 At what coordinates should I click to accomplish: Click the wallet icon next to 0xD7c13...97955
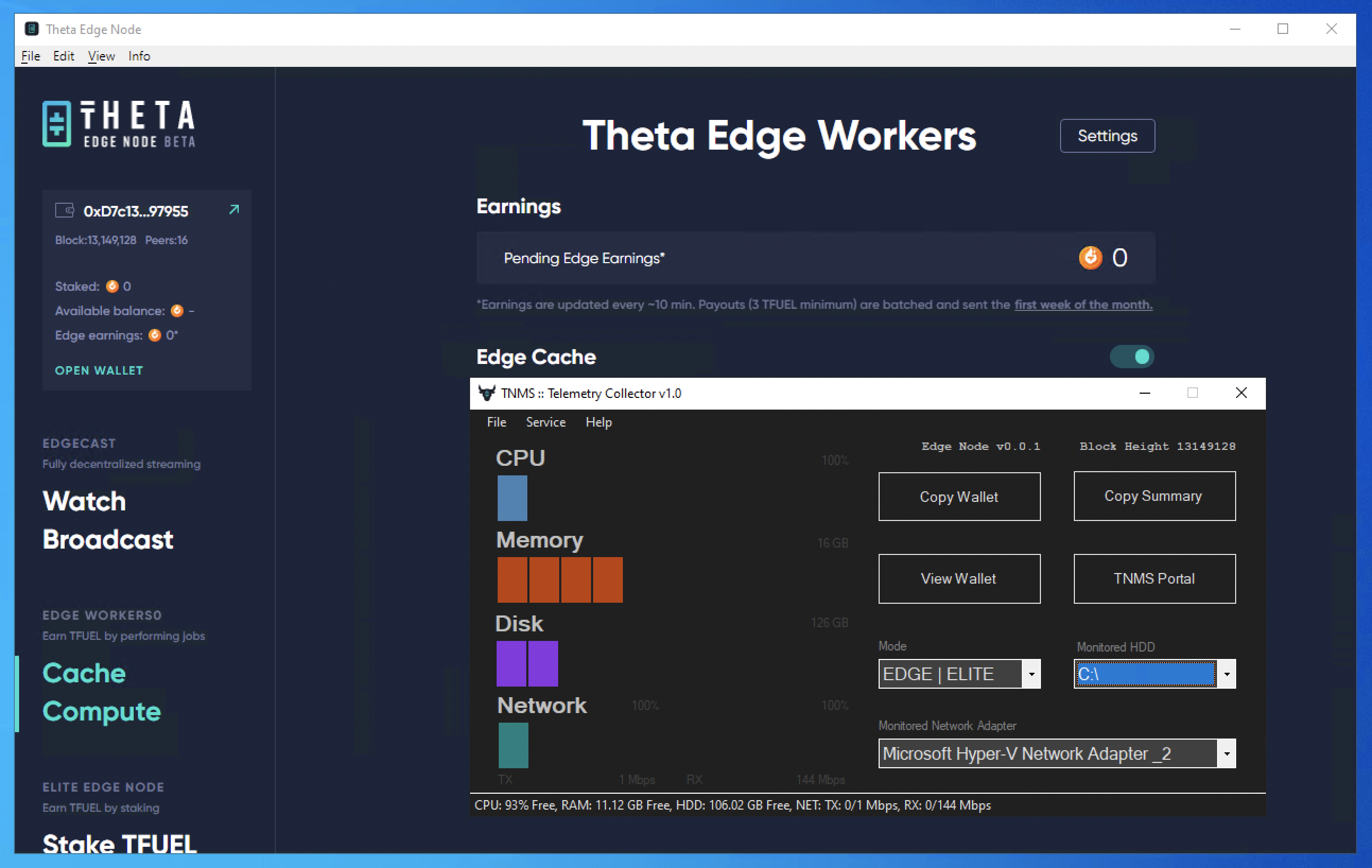tap(64, 210)
